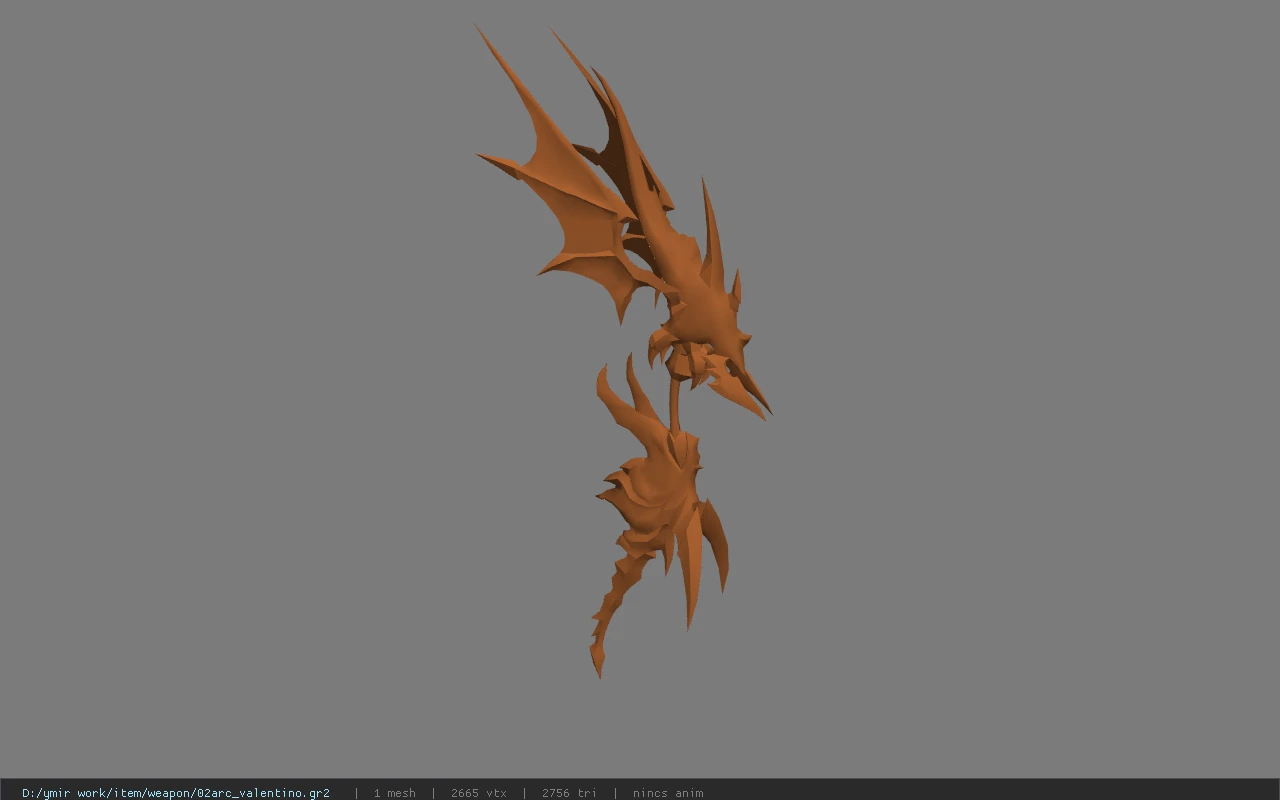Click the '2665 vtx' vertex count
This screenshot has height=800, width=1280.
478,793
